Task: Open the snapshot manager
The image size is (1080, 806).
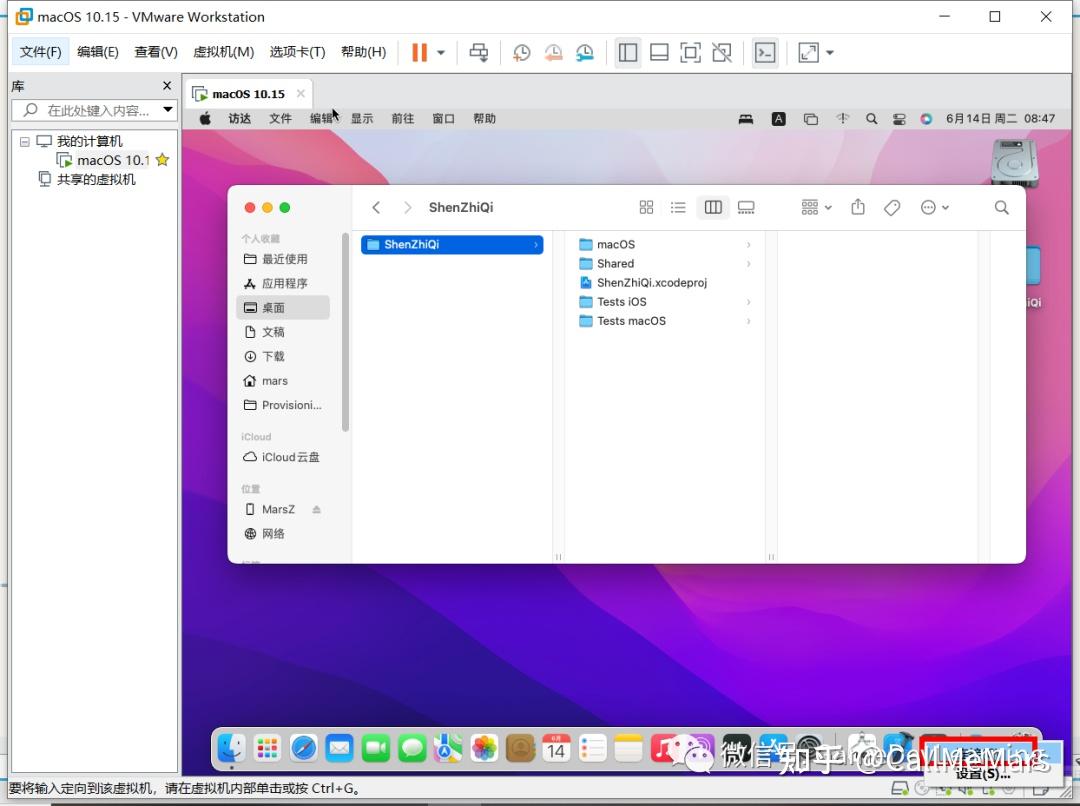Action: point(585,52)
